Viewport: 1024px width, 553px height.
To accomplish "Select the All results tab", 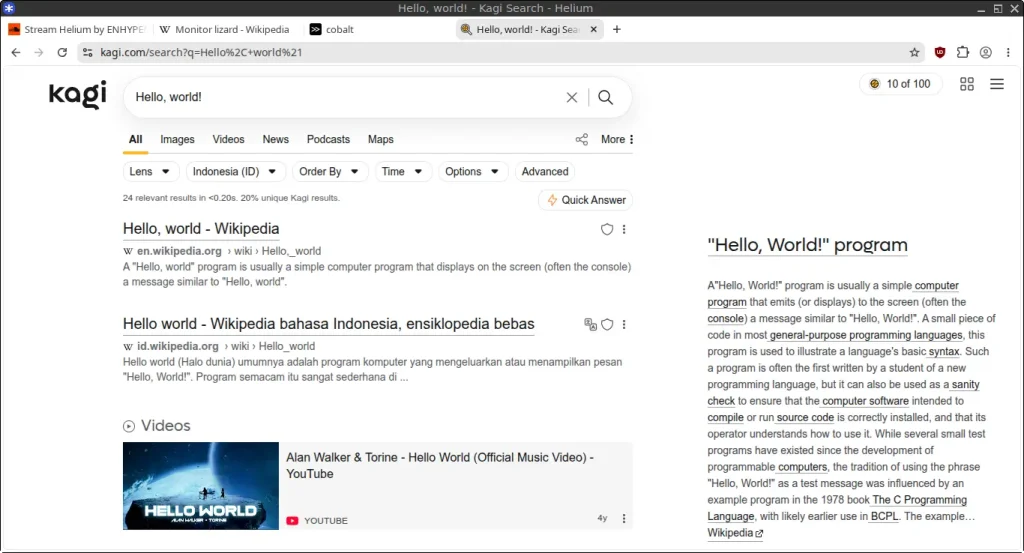I will click(x=135, y=139).
